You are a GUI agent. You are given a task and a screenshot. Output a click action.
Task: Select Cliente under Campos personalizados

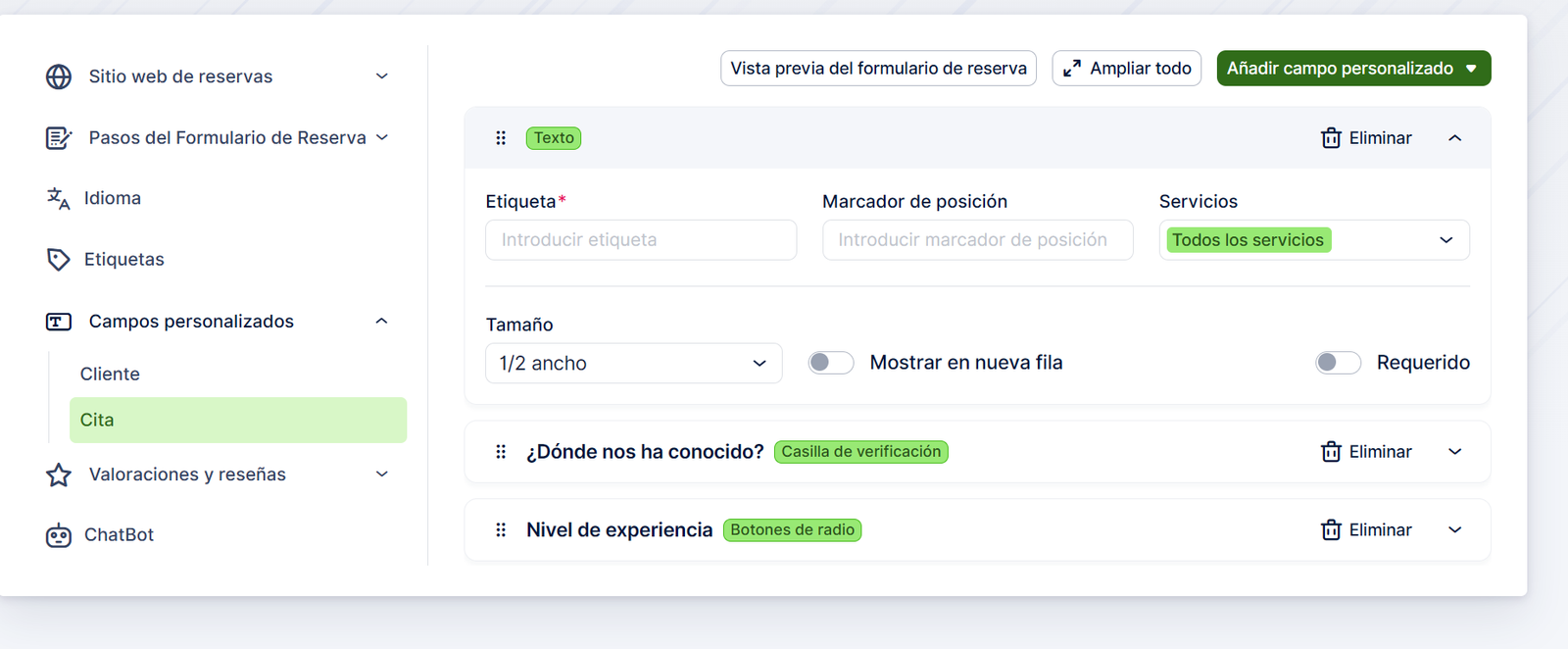[x=110, y=374]
